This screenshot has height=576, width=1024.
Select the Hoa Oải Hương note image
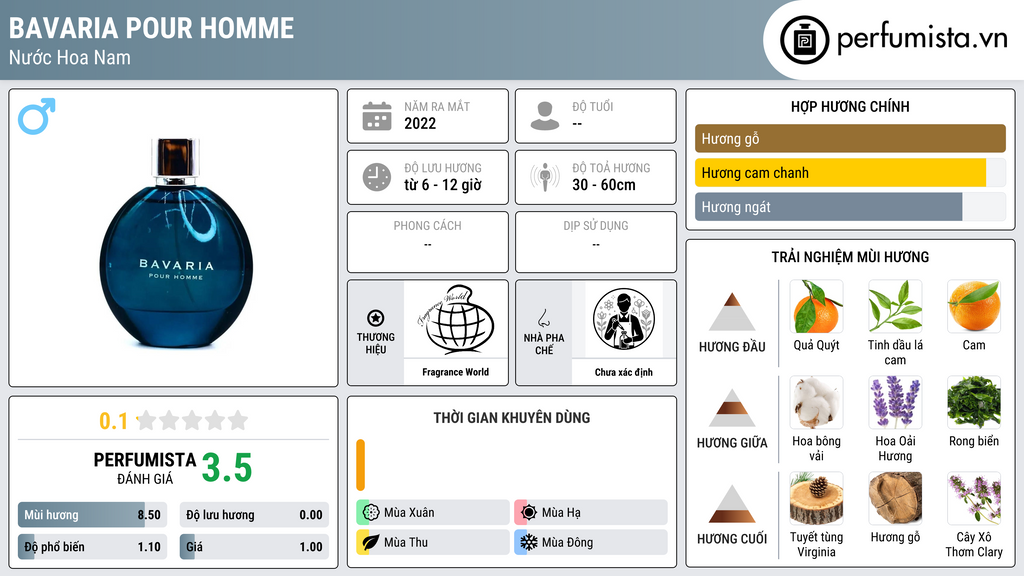click(895, 403)
